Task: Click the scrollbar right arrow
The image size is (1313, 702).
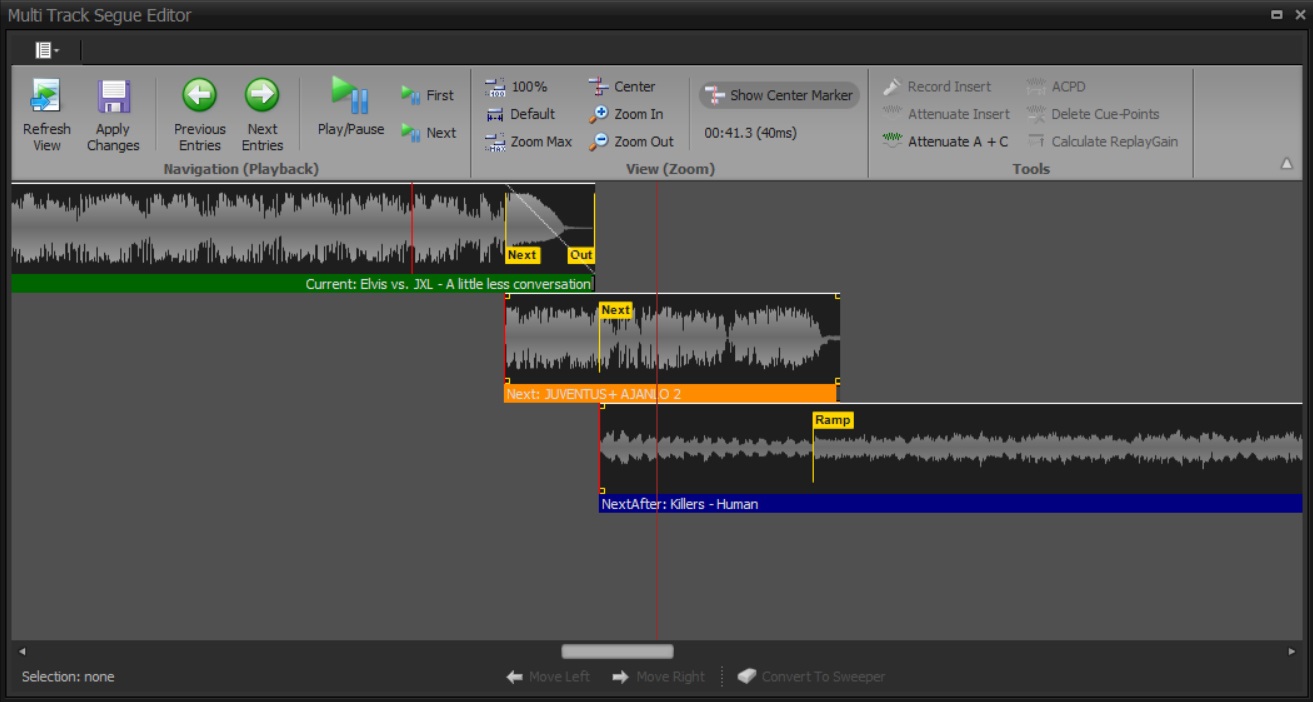Action: tap(1292, 652)
